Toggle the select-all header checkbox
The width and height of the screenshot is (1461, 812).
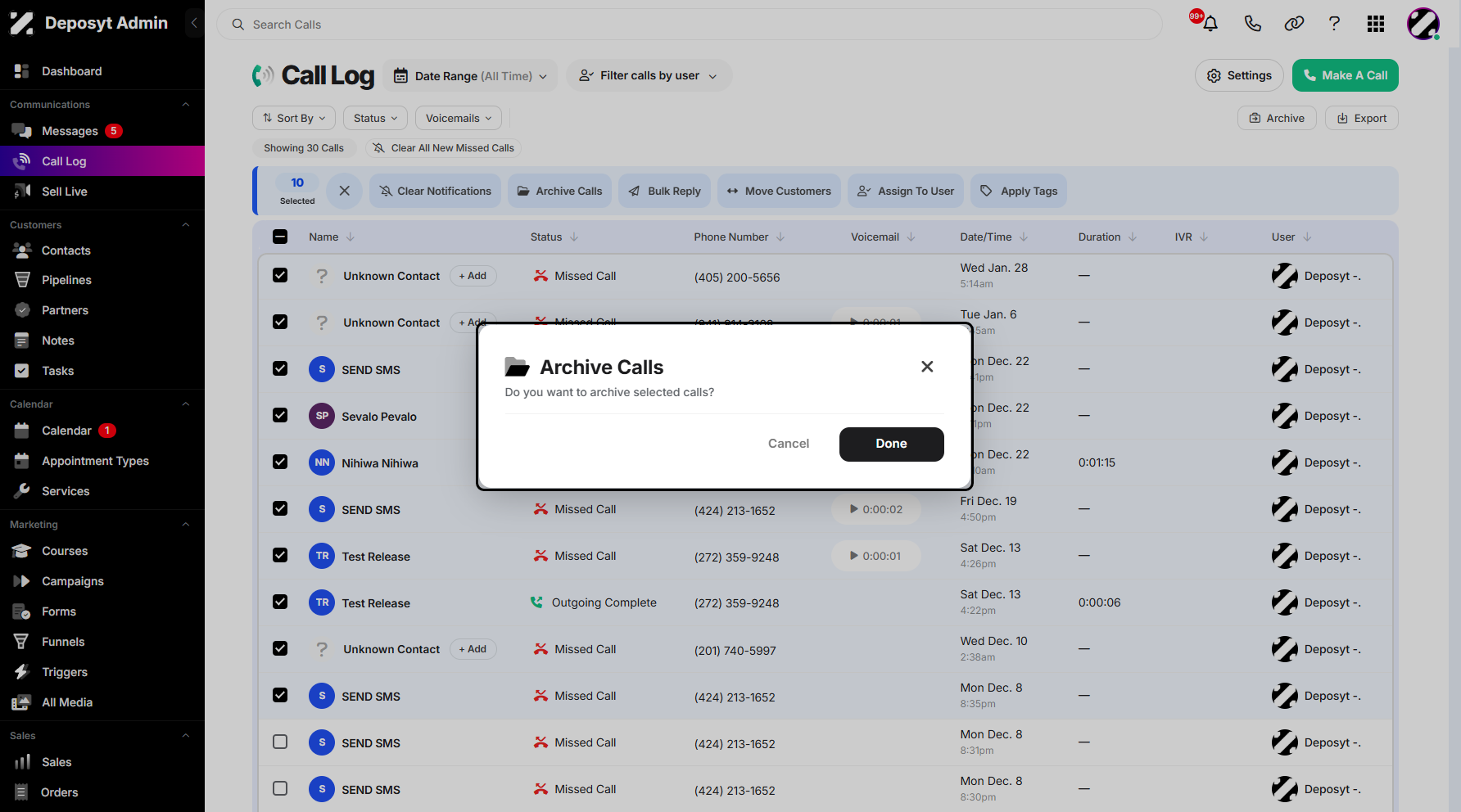[280, 237]
